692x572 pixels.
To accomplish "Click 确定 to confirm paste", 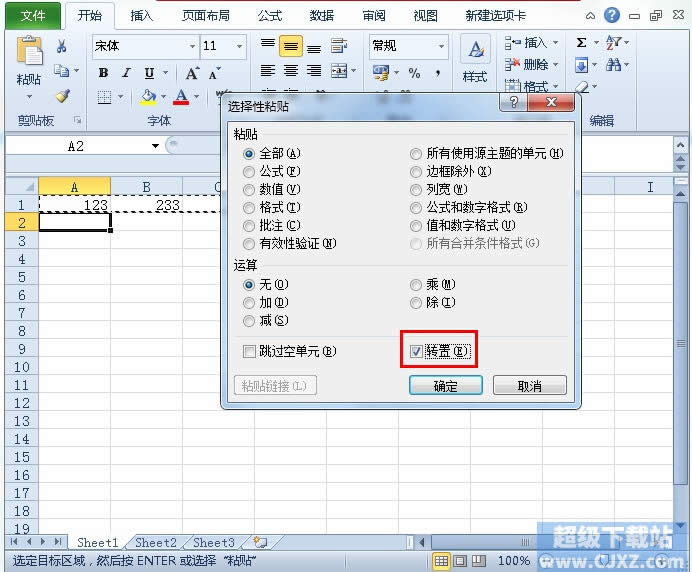I will click(x=446, y=386).
